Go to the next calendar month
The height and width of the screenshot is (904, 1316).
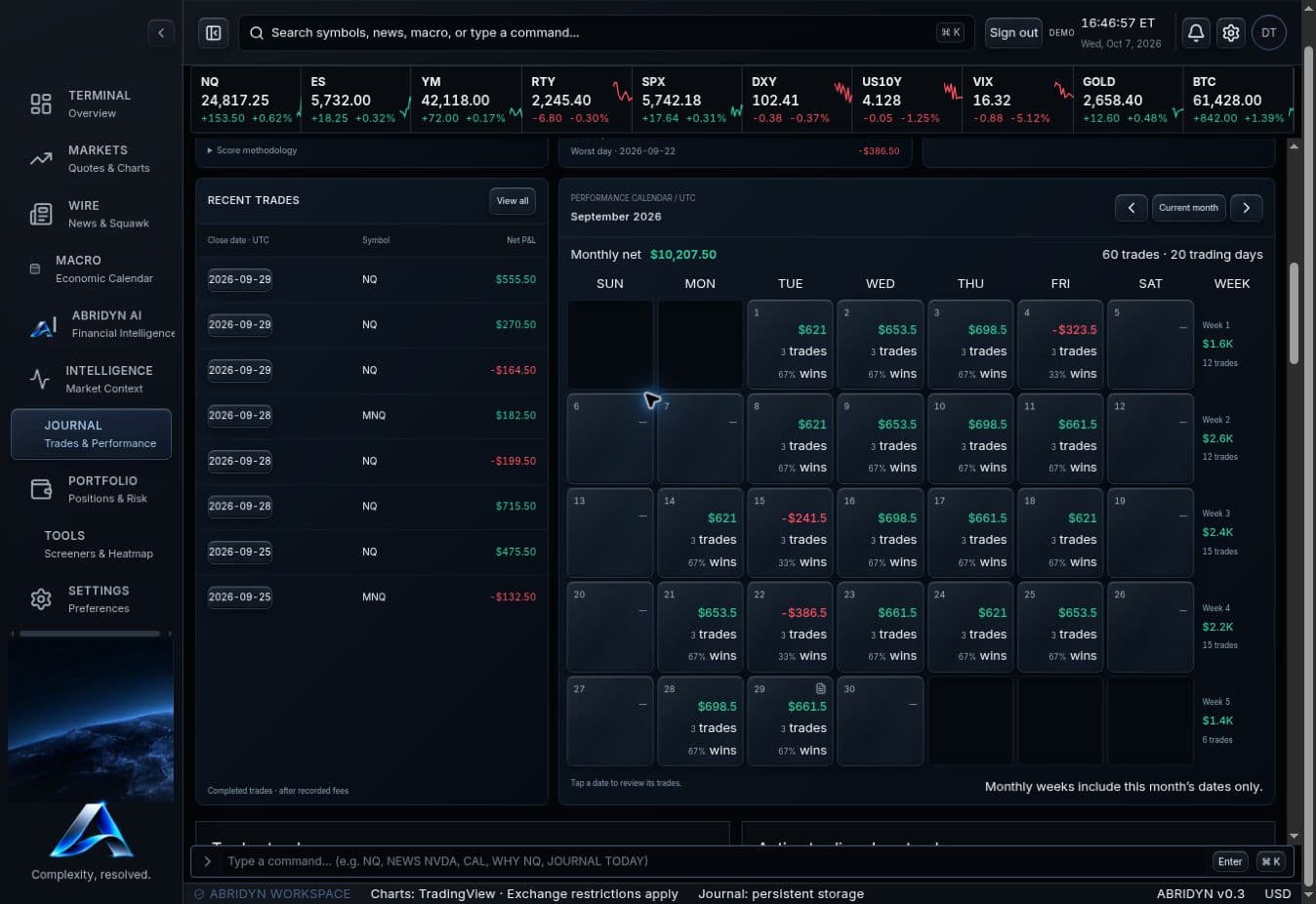1247,207
